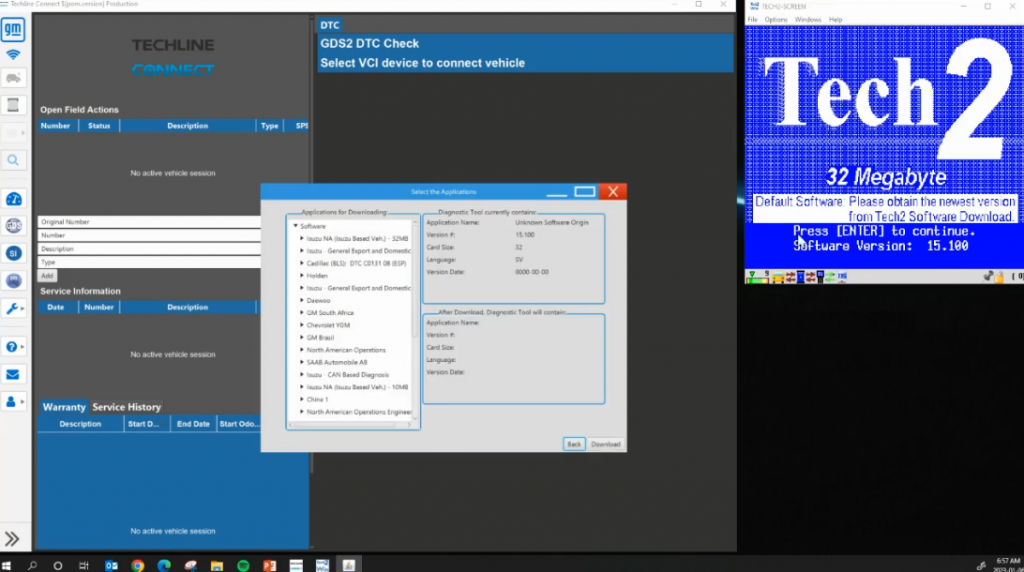Viewport: 1024px width, 572px height.
Task: Open Outlook from the taskbar
Action: [x=112, y=565]
